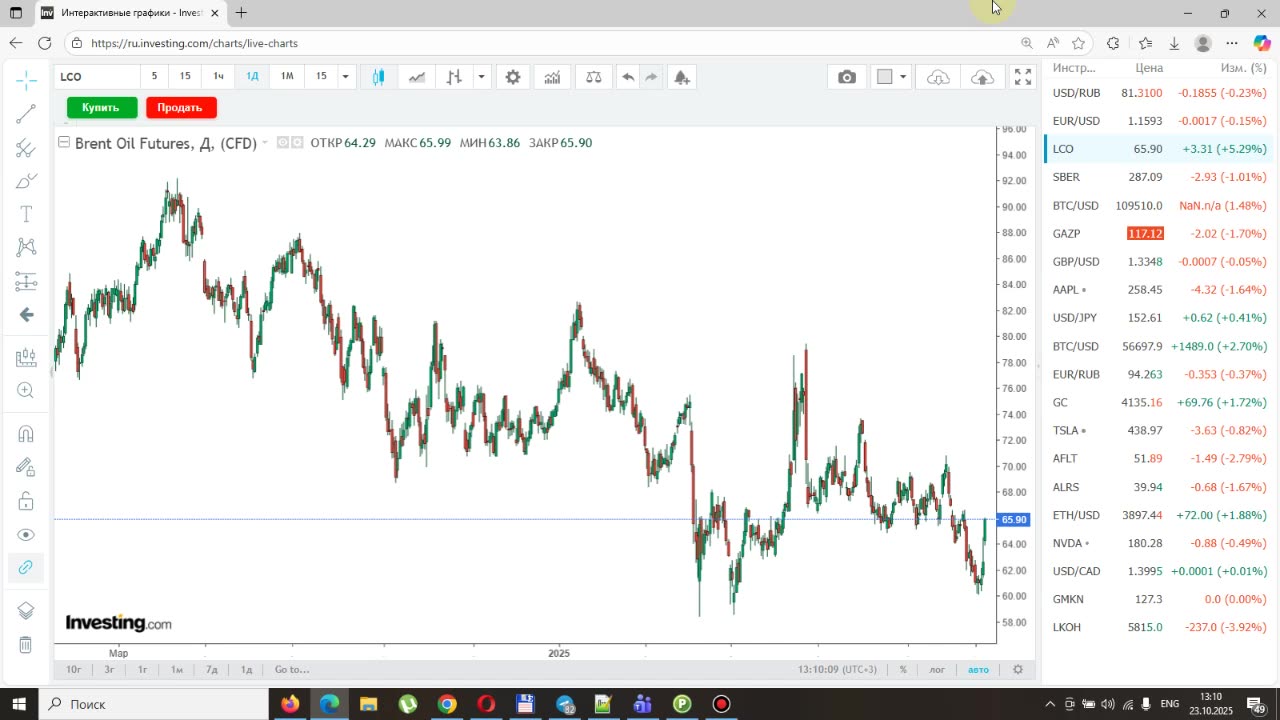Load chart layout cloud-download icon
Viewport: 1280px width, 720px height.
(938, 77)
